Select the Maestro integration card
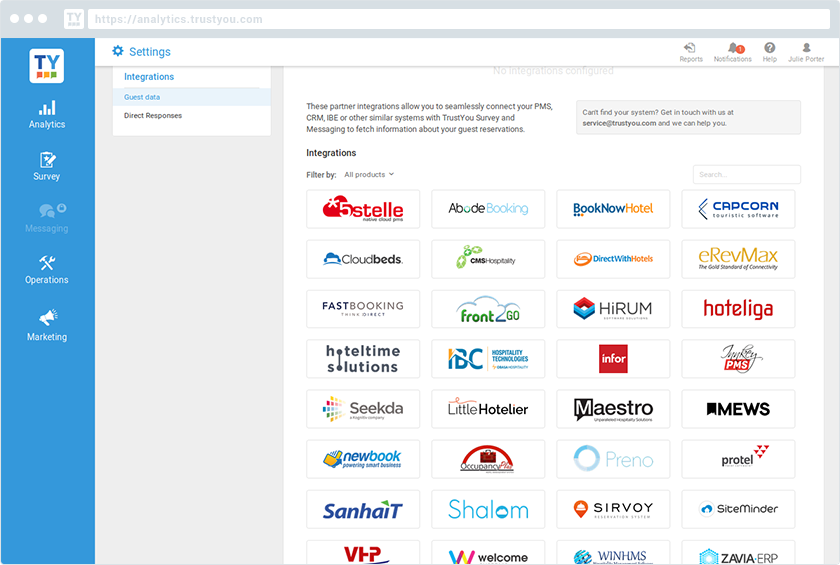This screenshot has height=565, width=840. click(613, 409)
